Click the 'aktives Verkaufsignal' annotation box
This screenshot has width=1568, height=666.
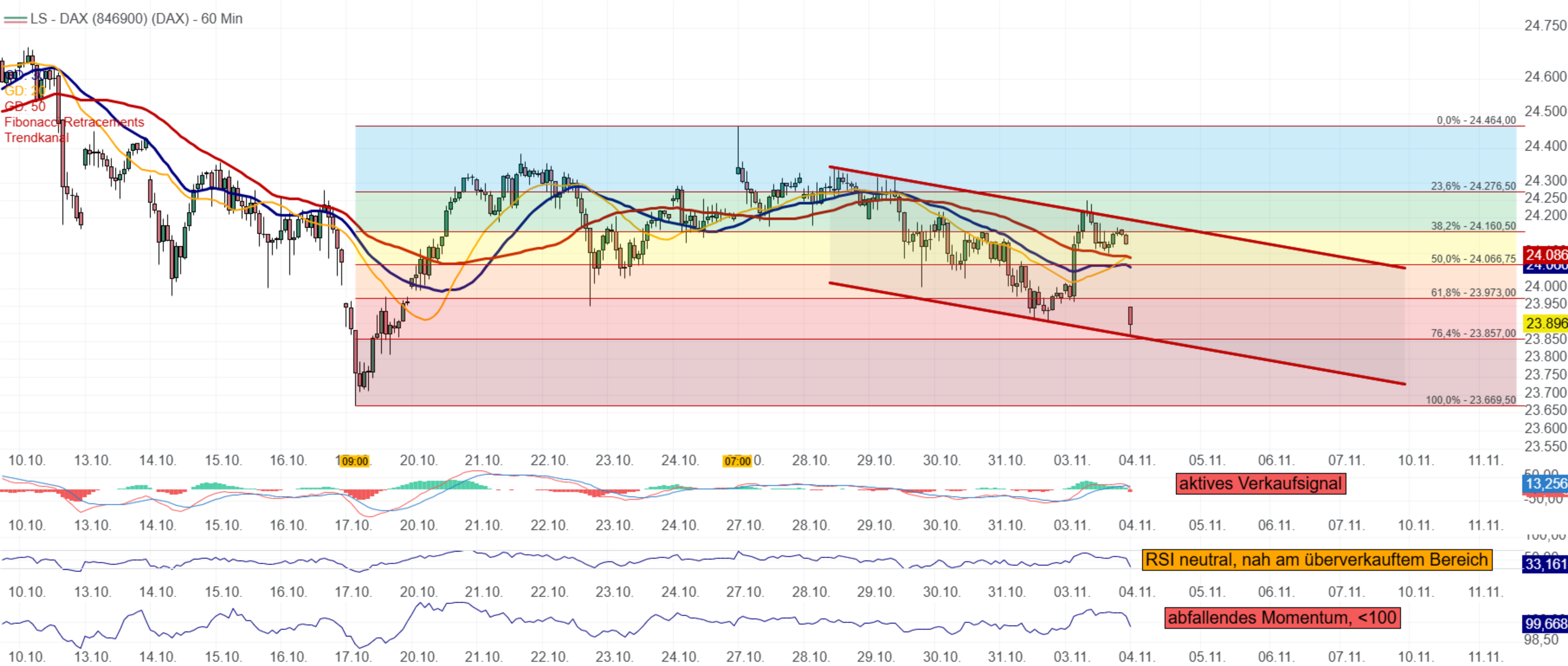coord(1260,484)
